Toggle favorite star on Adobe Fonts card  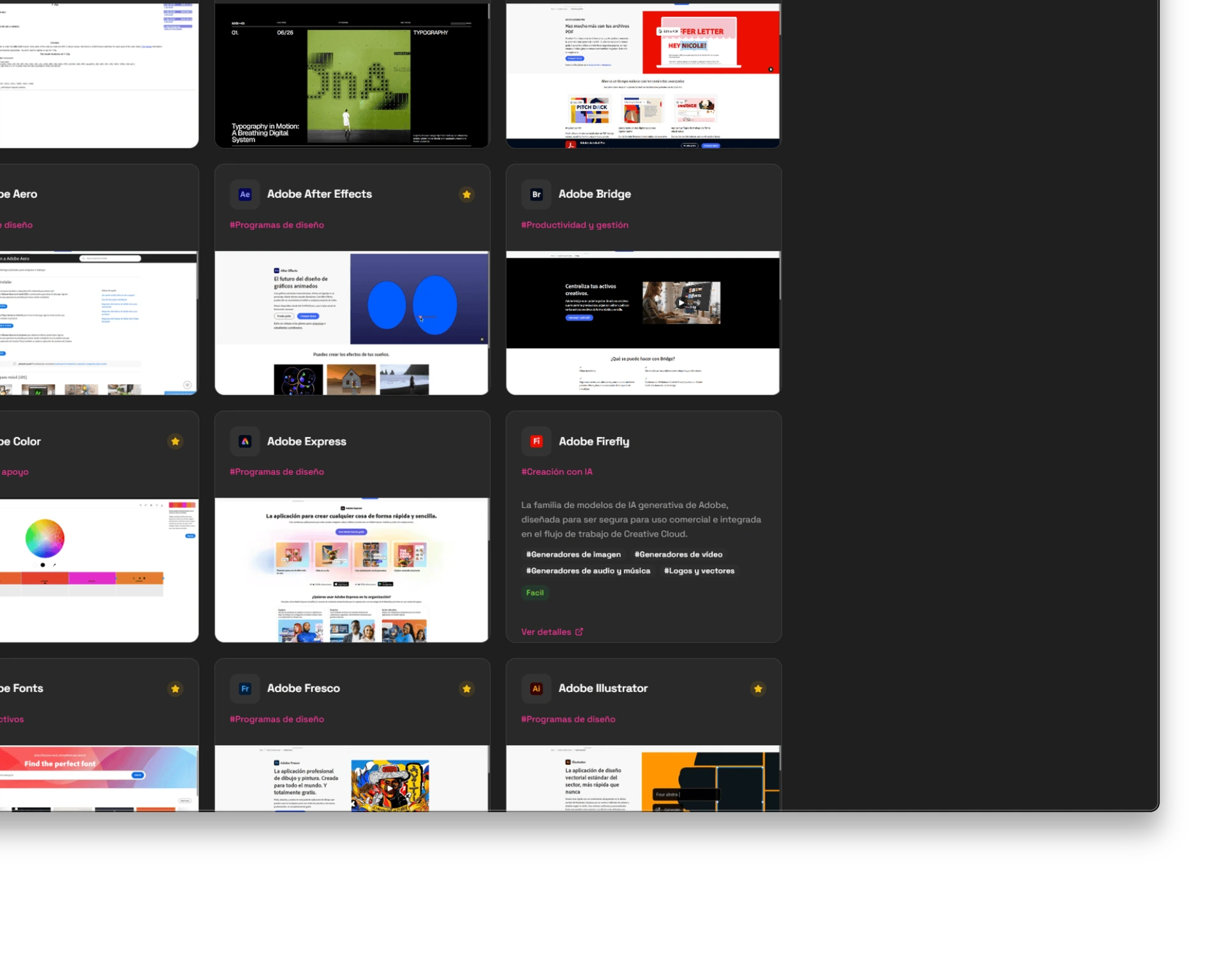(x=175, y=688)
